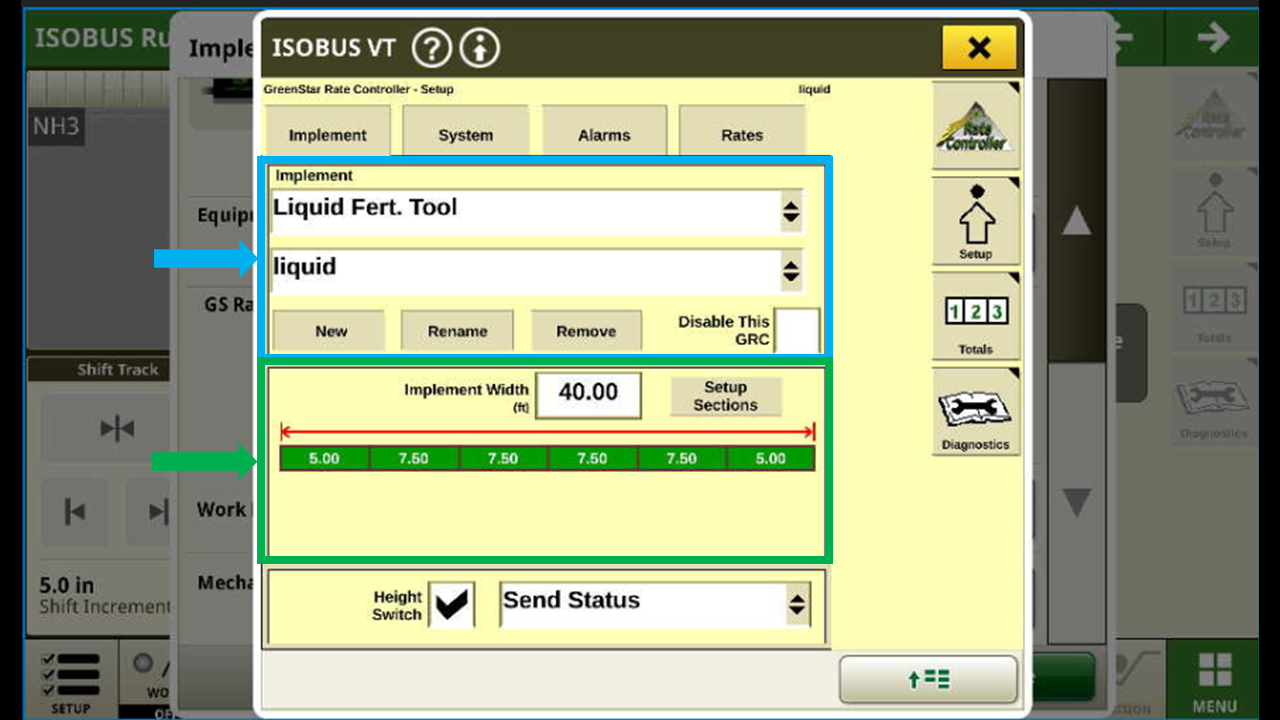Viewport: 1280px width, 720px height.
Task: Click the Rename implement button
Action: [x=457, y=331]
